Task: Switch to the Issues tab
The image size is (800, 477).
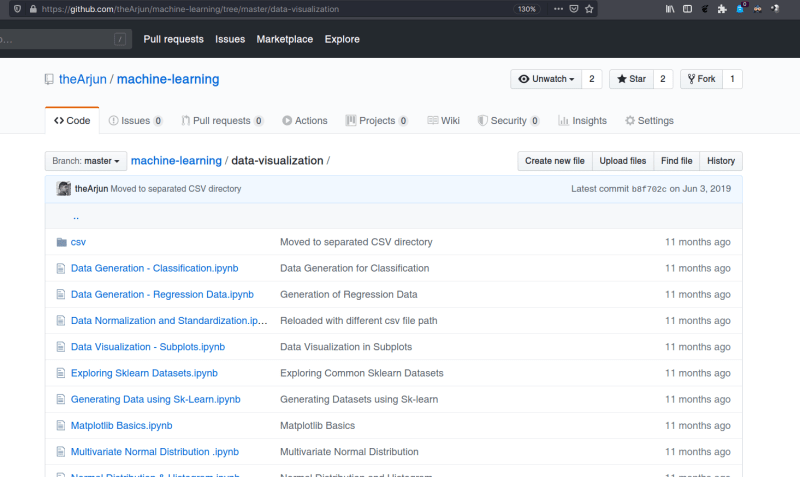Action: pyautogui.click(x=135, y=120)
